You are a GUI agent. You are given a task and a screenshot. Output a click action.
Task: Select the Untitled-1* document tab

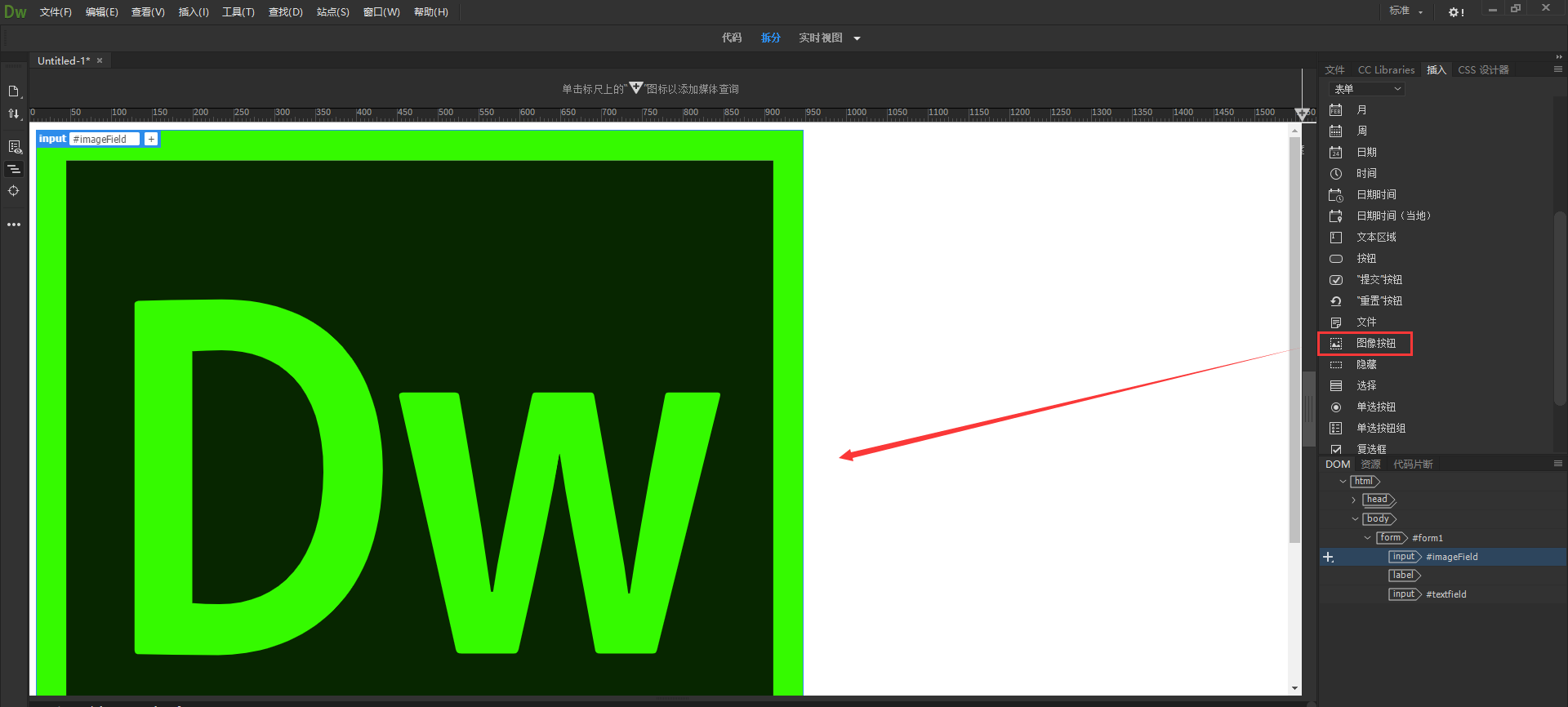point(64,61)
